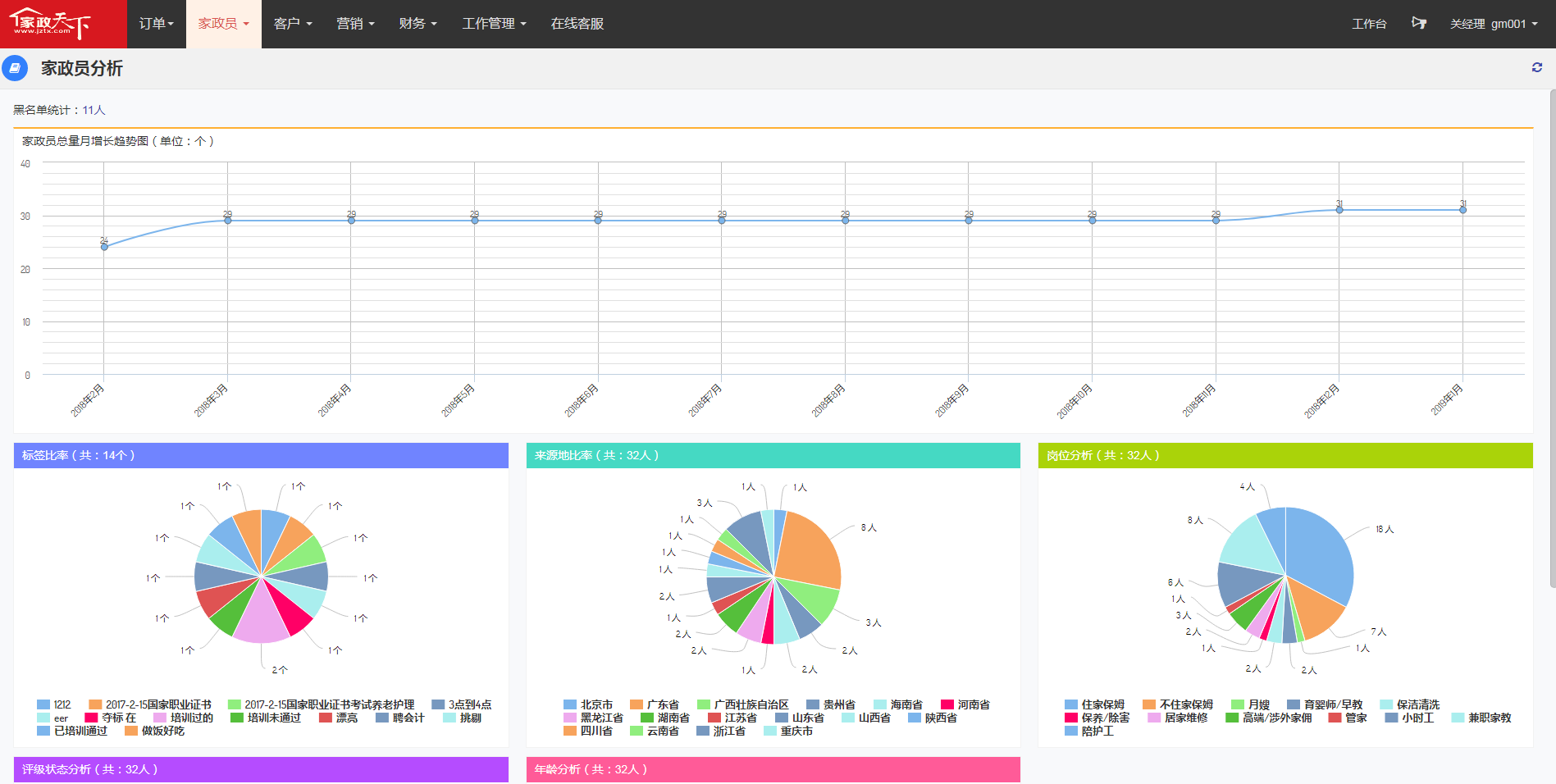This screenshot has width=1556, height=784.
Task: Toggle 贵州省 legend entry
Action: point(831,704)
